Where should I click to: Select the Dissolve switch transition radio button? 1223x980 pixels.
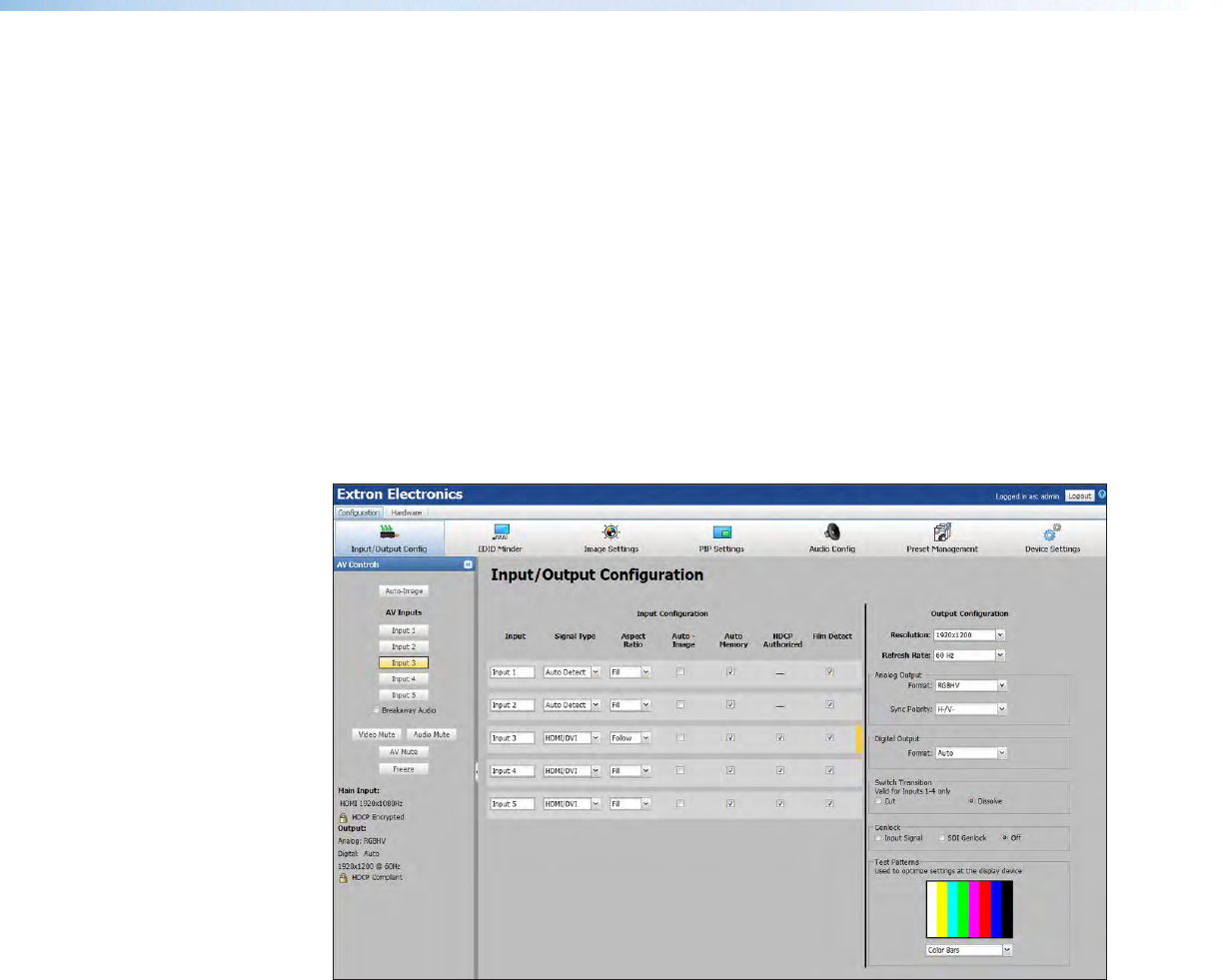(972, 801)
